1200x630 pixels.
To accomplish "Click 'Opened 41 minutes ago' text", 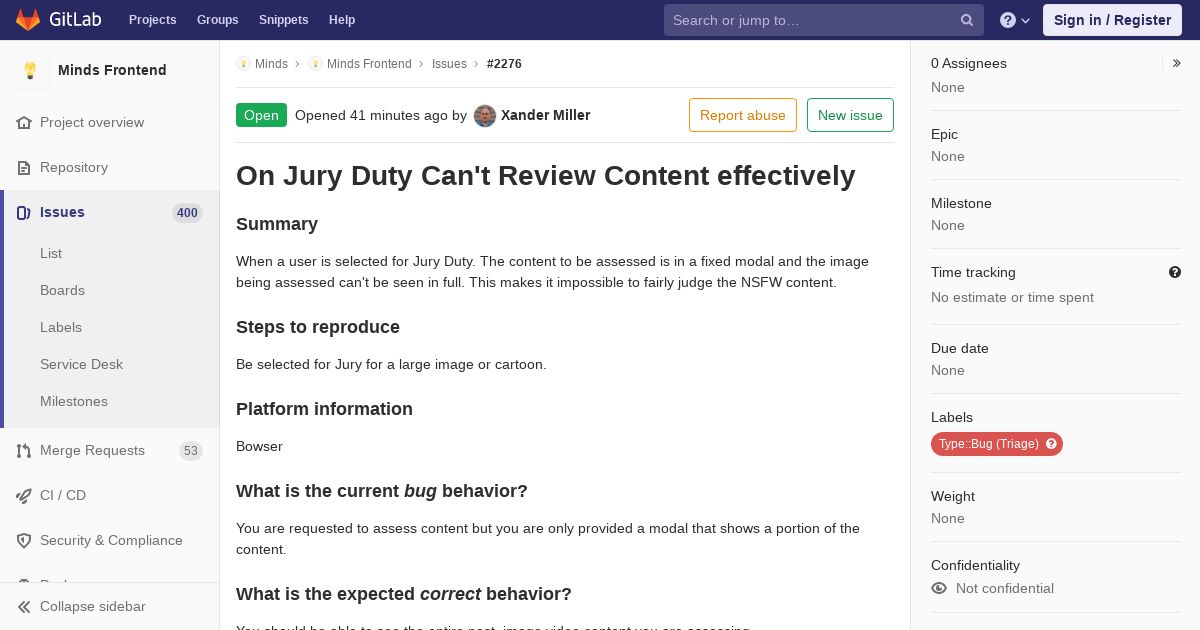I will click(371, 115).
